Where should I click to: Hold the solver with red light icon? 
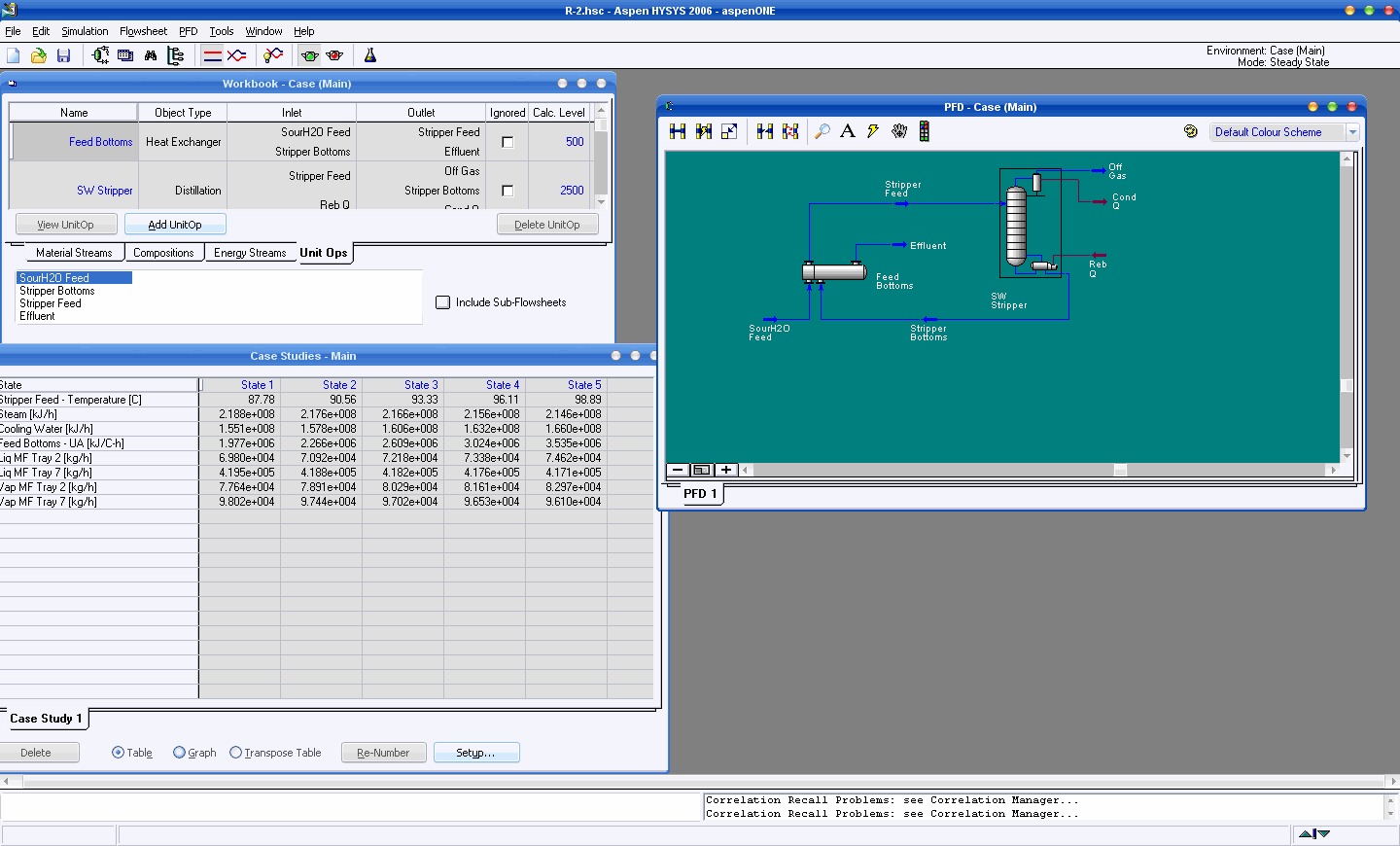coord(334,55)
